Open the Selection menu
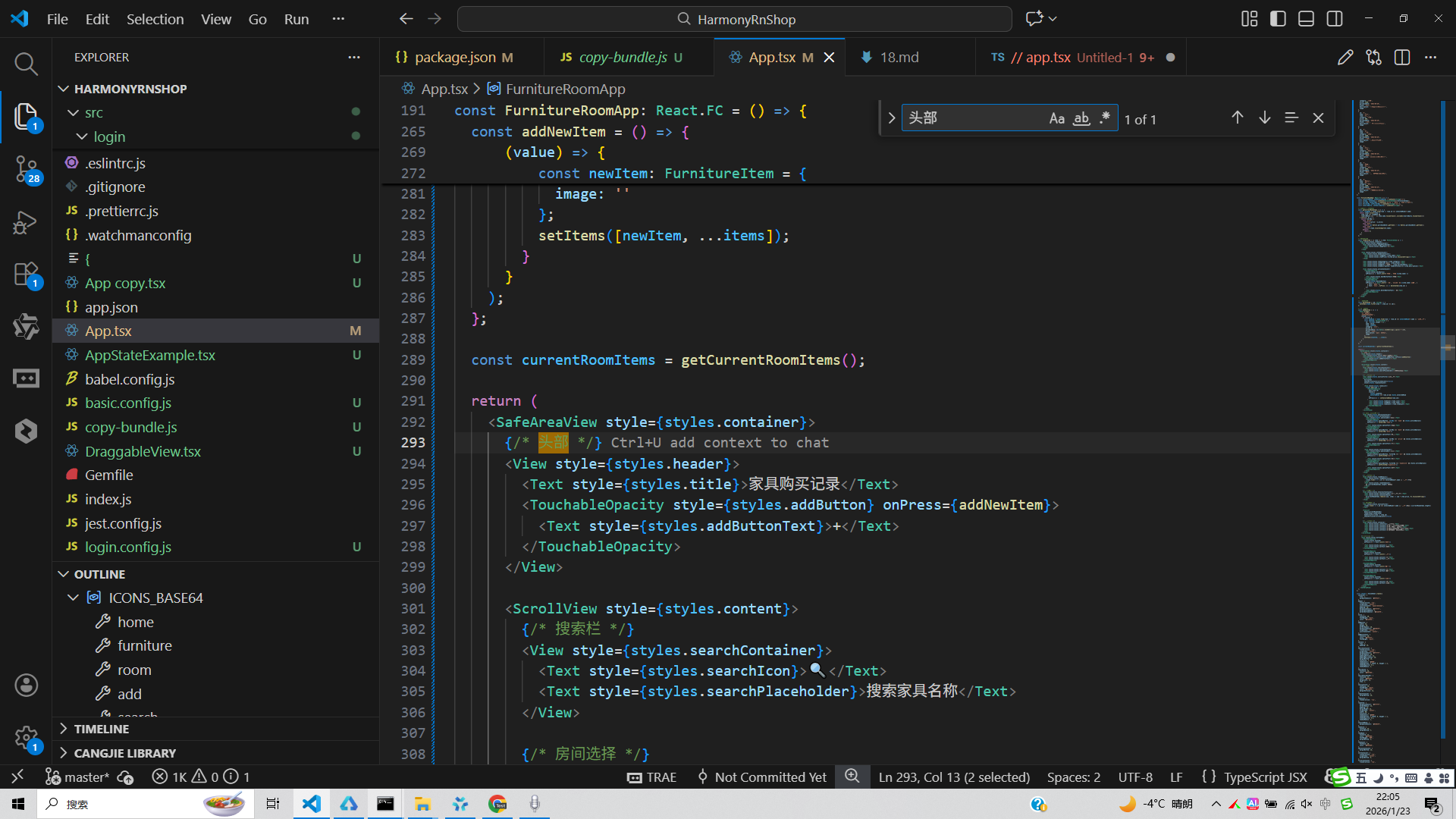 click(155, 19)
